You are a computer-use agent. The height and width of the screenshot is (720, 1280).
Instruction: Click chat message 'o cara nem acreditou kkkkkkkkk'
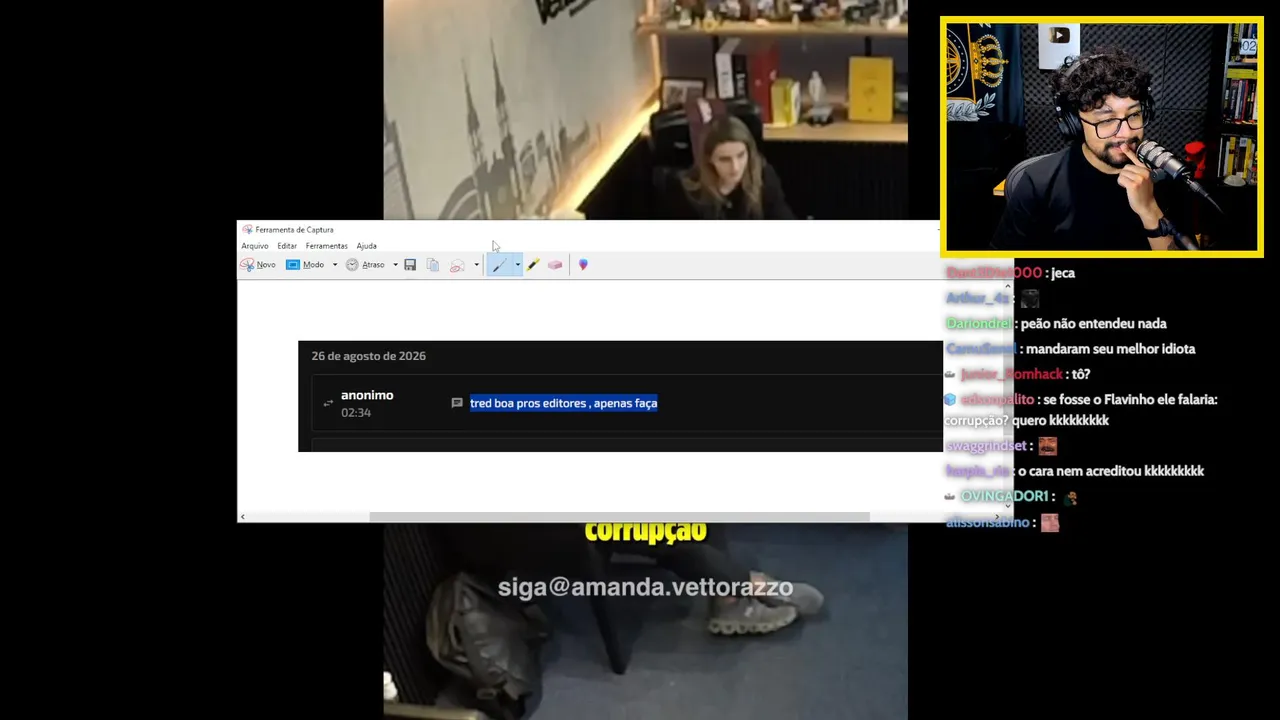(1110, 471)
